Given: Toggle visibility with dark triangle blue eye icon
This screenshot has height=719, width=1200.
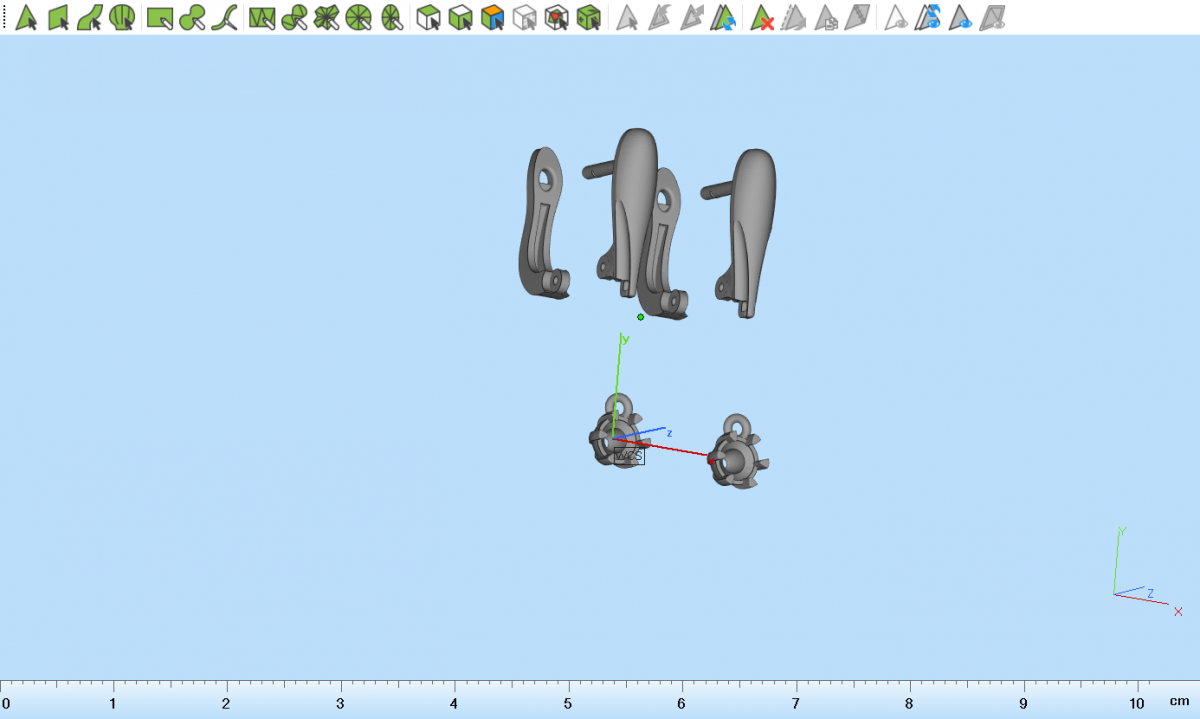Looking at the screenshot, I should 961,17.
